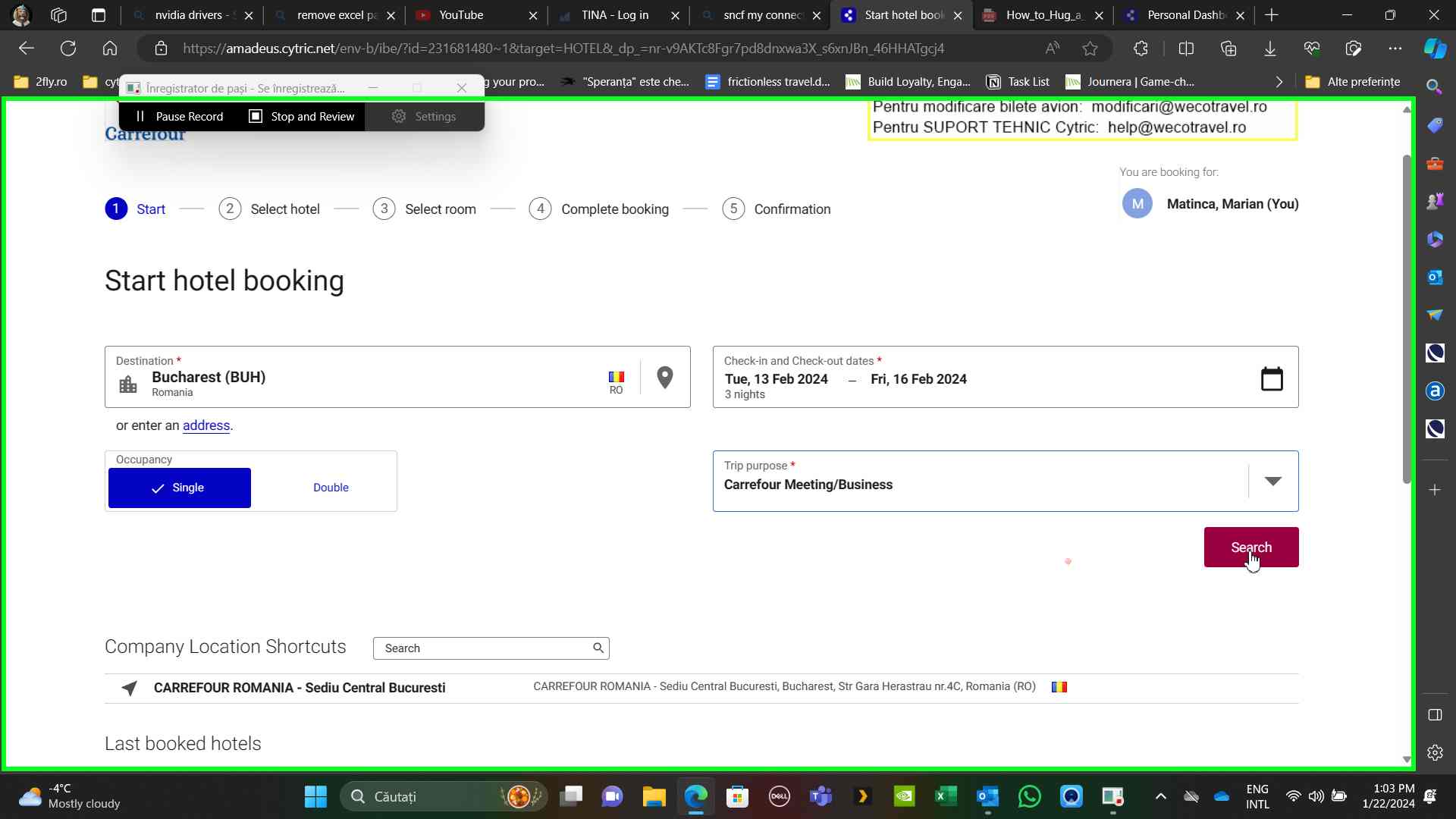Open WhatsApp from taskbar

[1030, 796]
